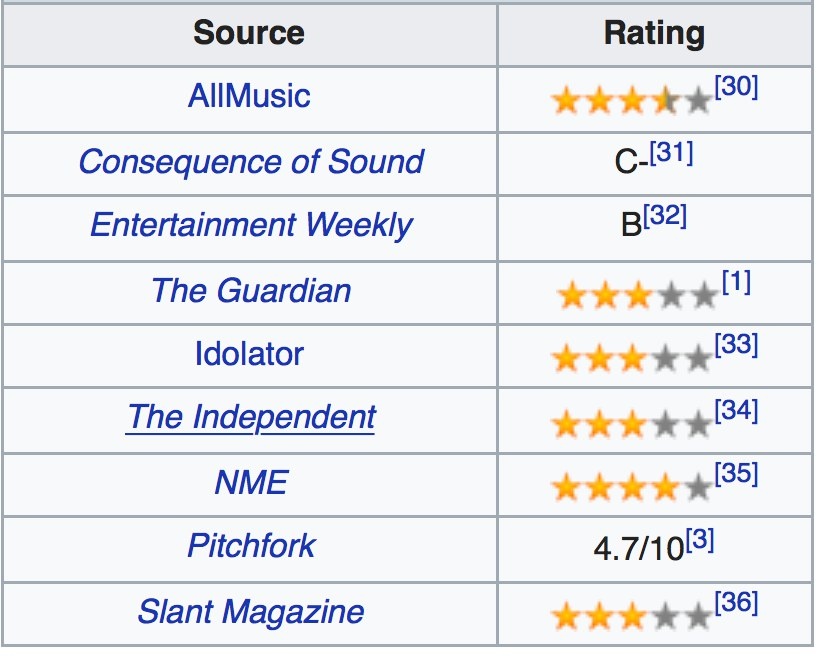The width and height of the screenshot is (818, 663).
Task: Open the Consequence of Sound link
Action: click(251, 161)
